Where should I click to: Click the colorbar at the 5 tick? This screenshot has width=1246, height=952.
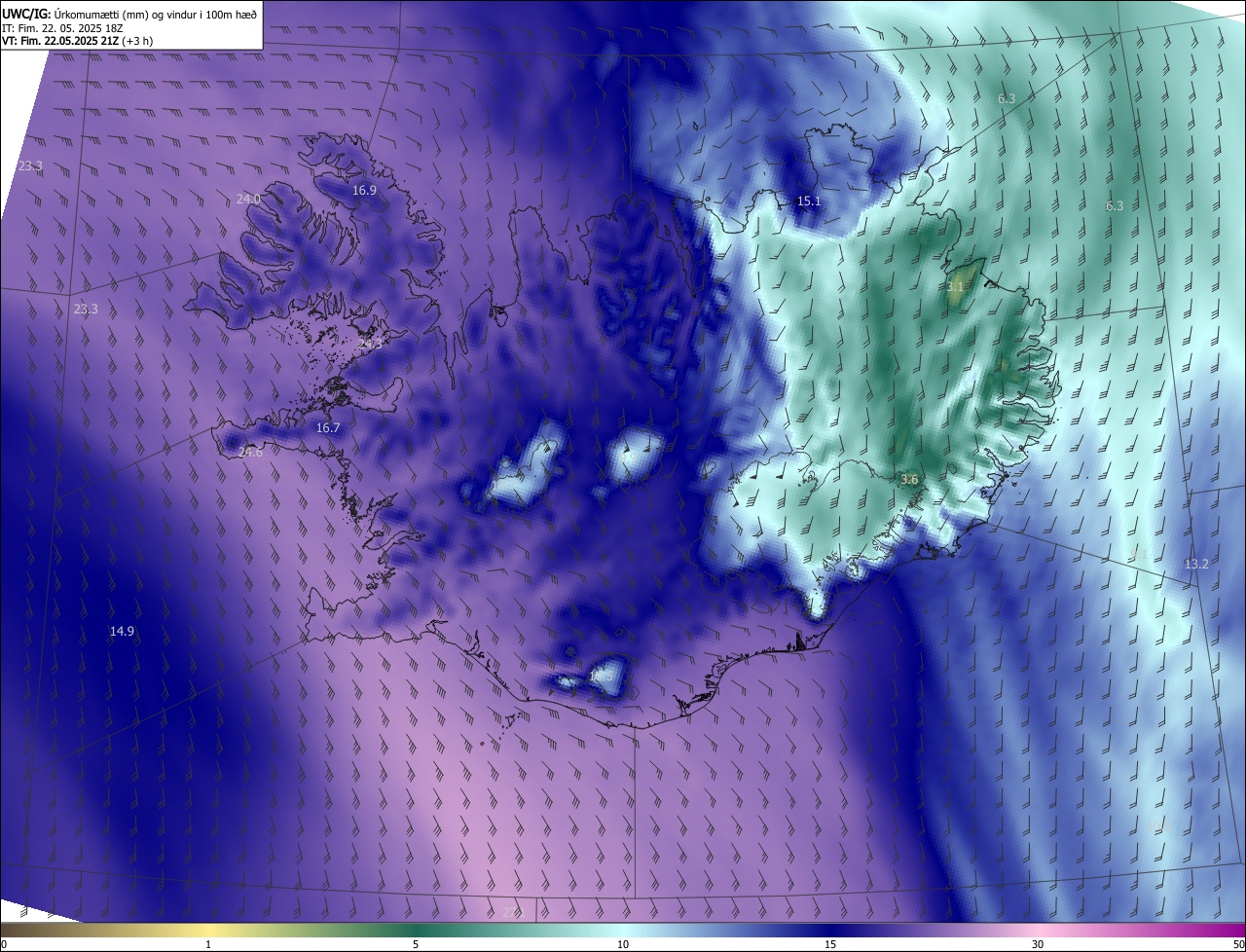(x=416, y=944)
